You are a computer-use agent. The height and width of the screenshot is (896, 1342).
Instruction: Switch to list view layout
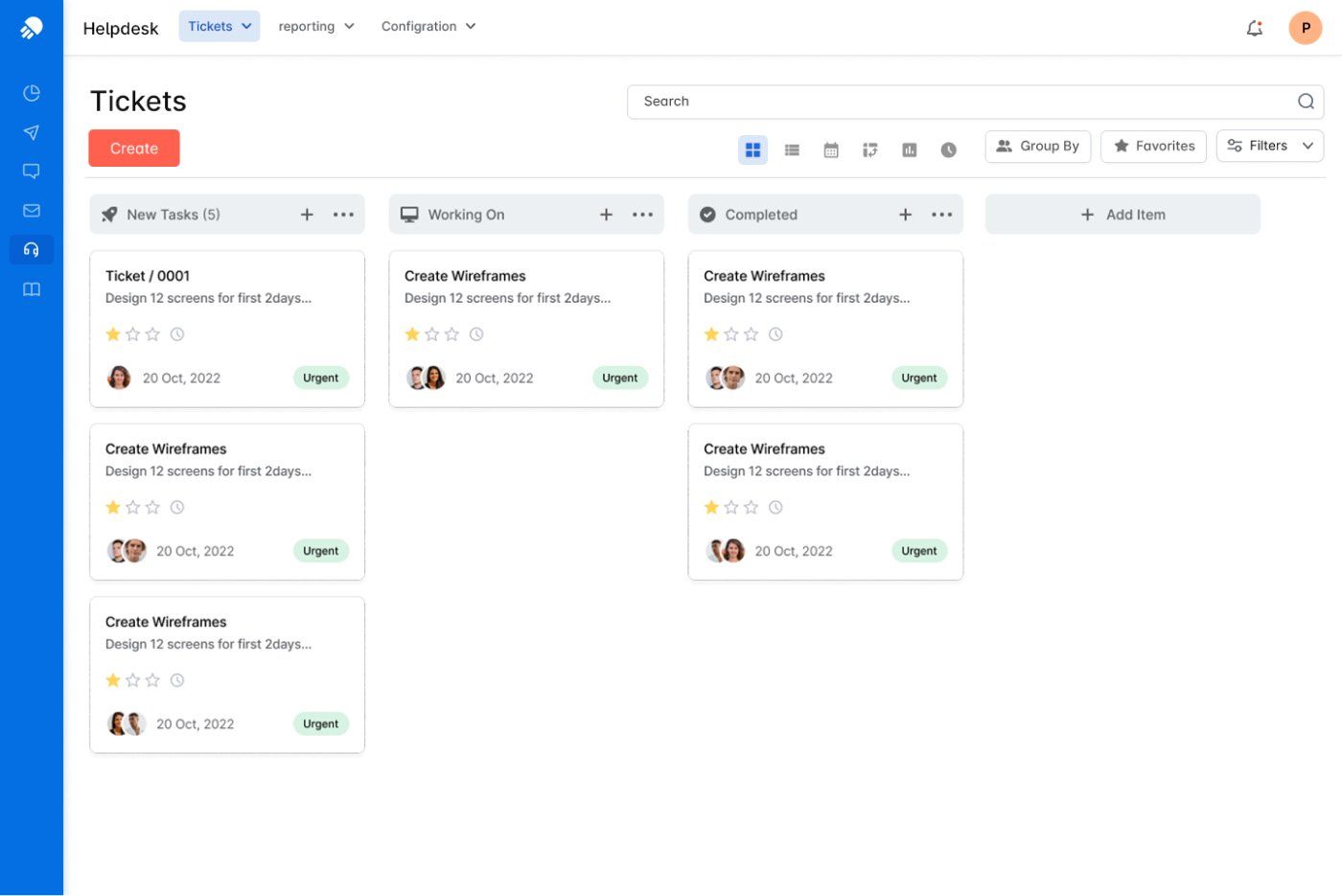coord(792,149)
